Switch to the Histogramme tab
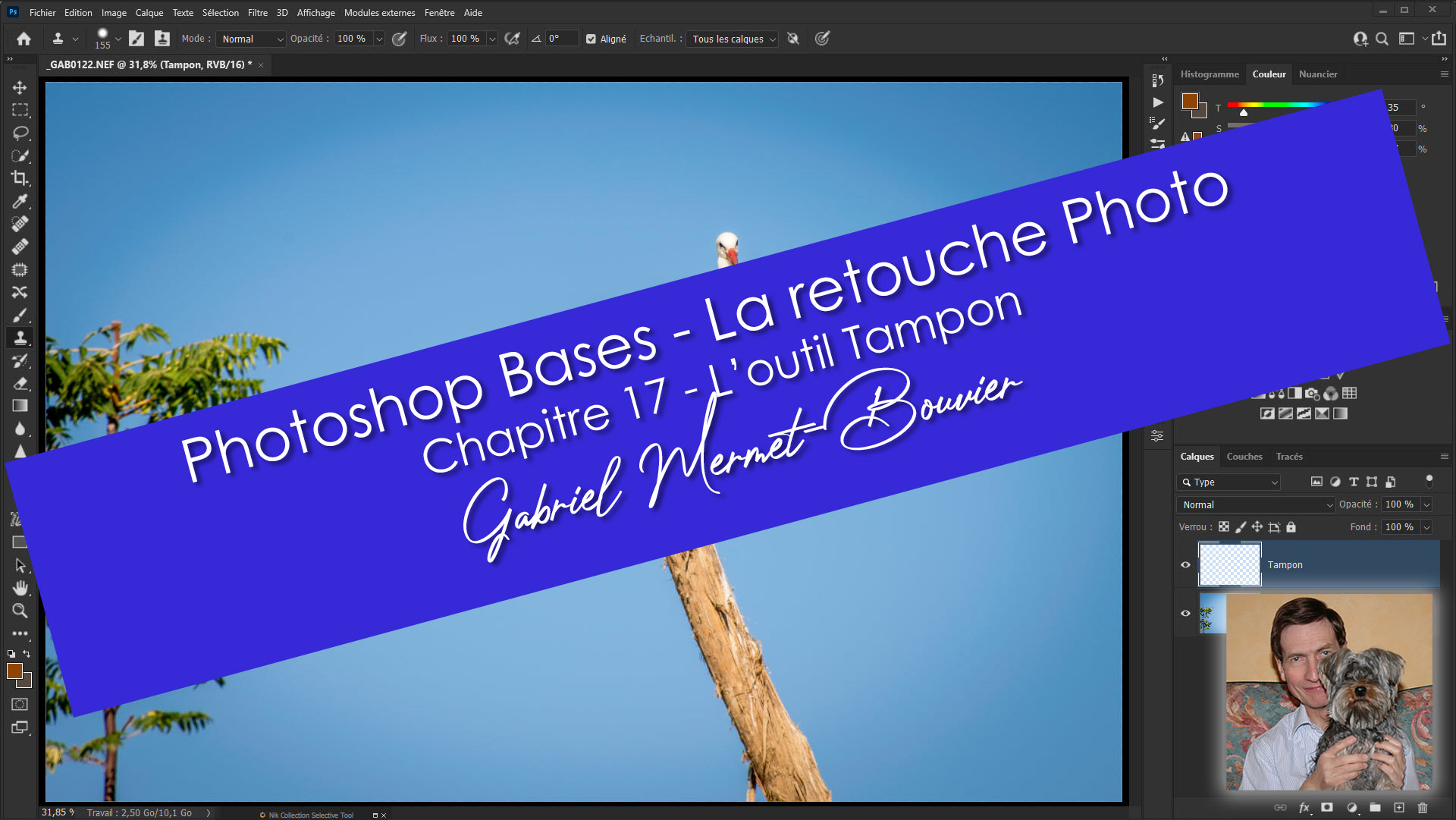This screenshot has height=820, width=1456. tap(1209, 74)
